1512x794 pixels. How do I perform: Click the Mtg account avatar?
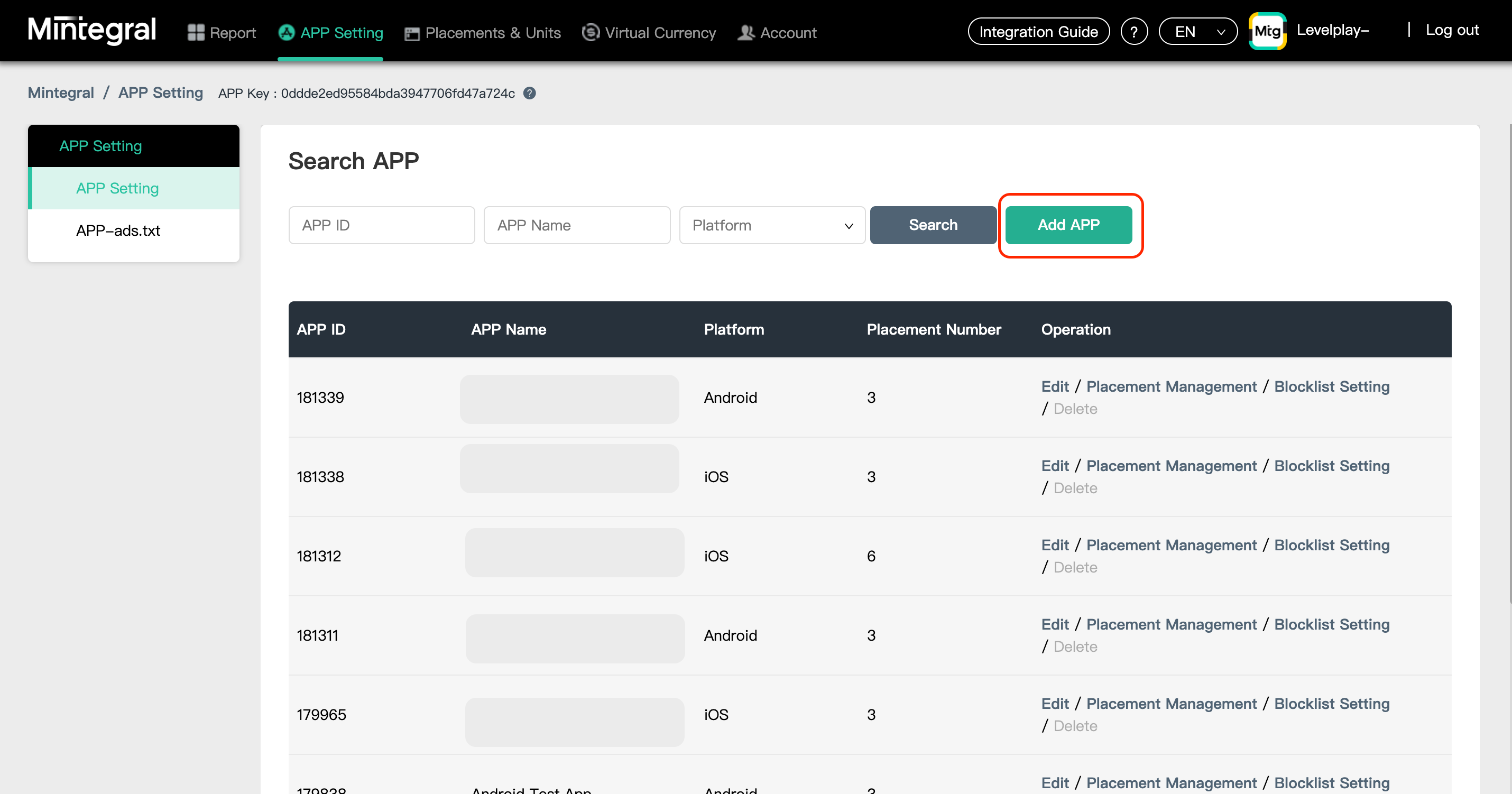pos(1267,31)
